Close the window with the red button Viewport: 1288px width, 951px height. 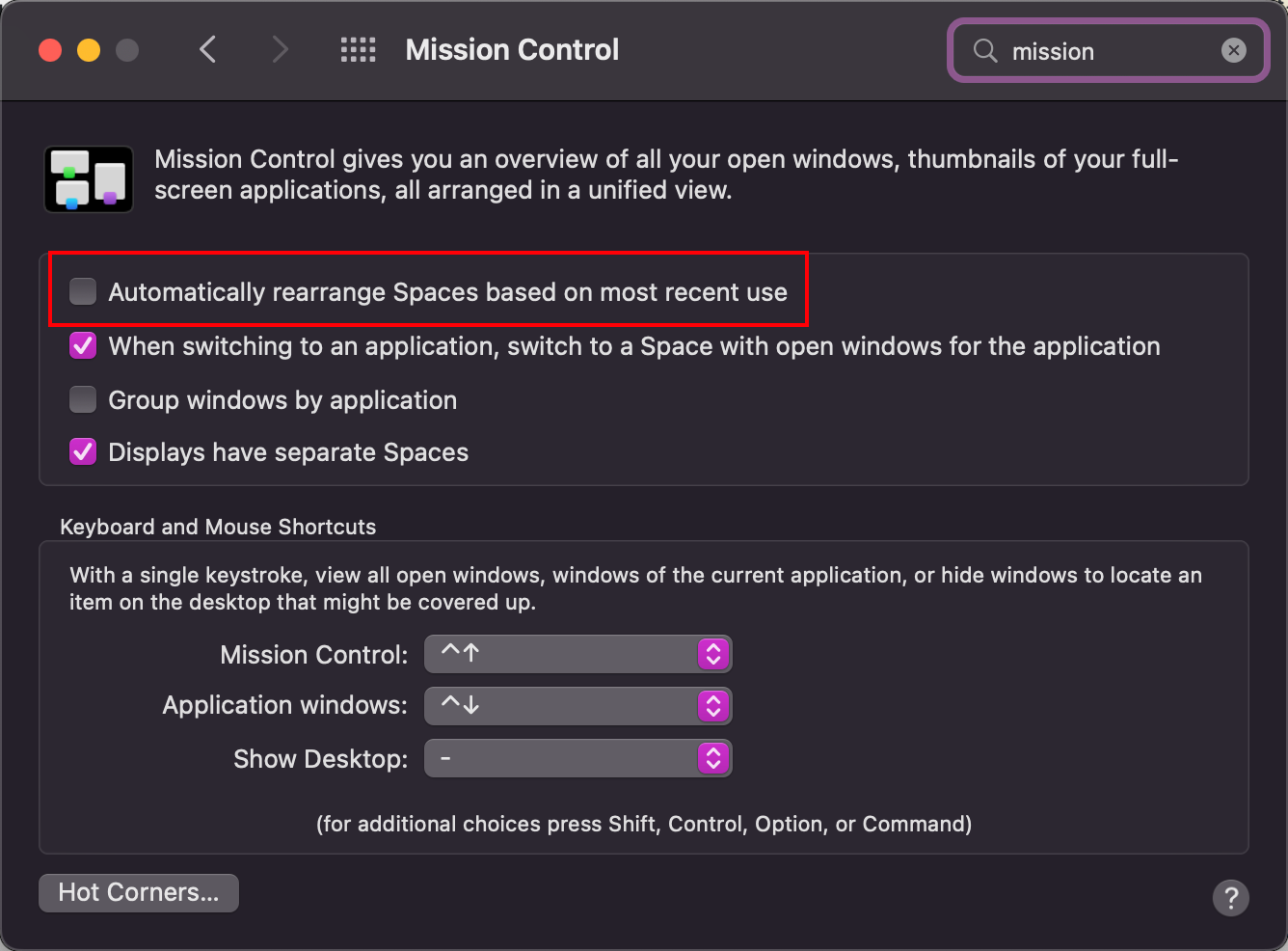(x=50, y=50)
